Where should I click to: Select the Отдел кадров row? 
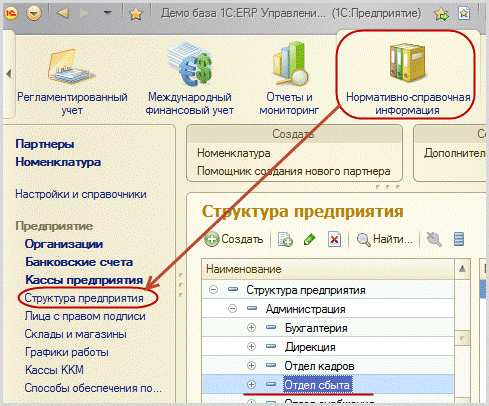328,366
